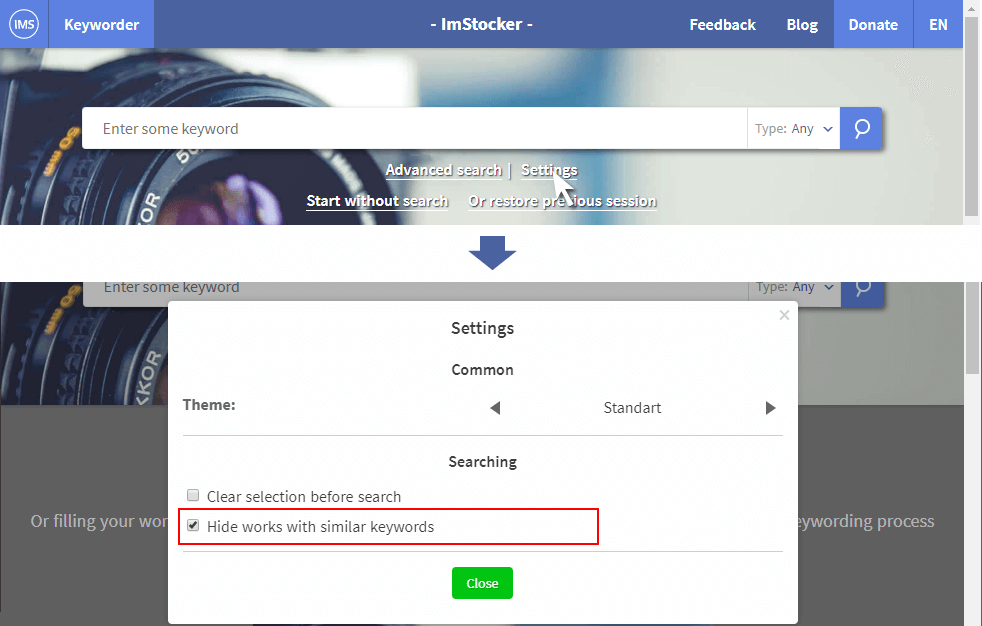982x626 pixels.
Task: Change language via EN selector
Action: click(x=938, y=24)
